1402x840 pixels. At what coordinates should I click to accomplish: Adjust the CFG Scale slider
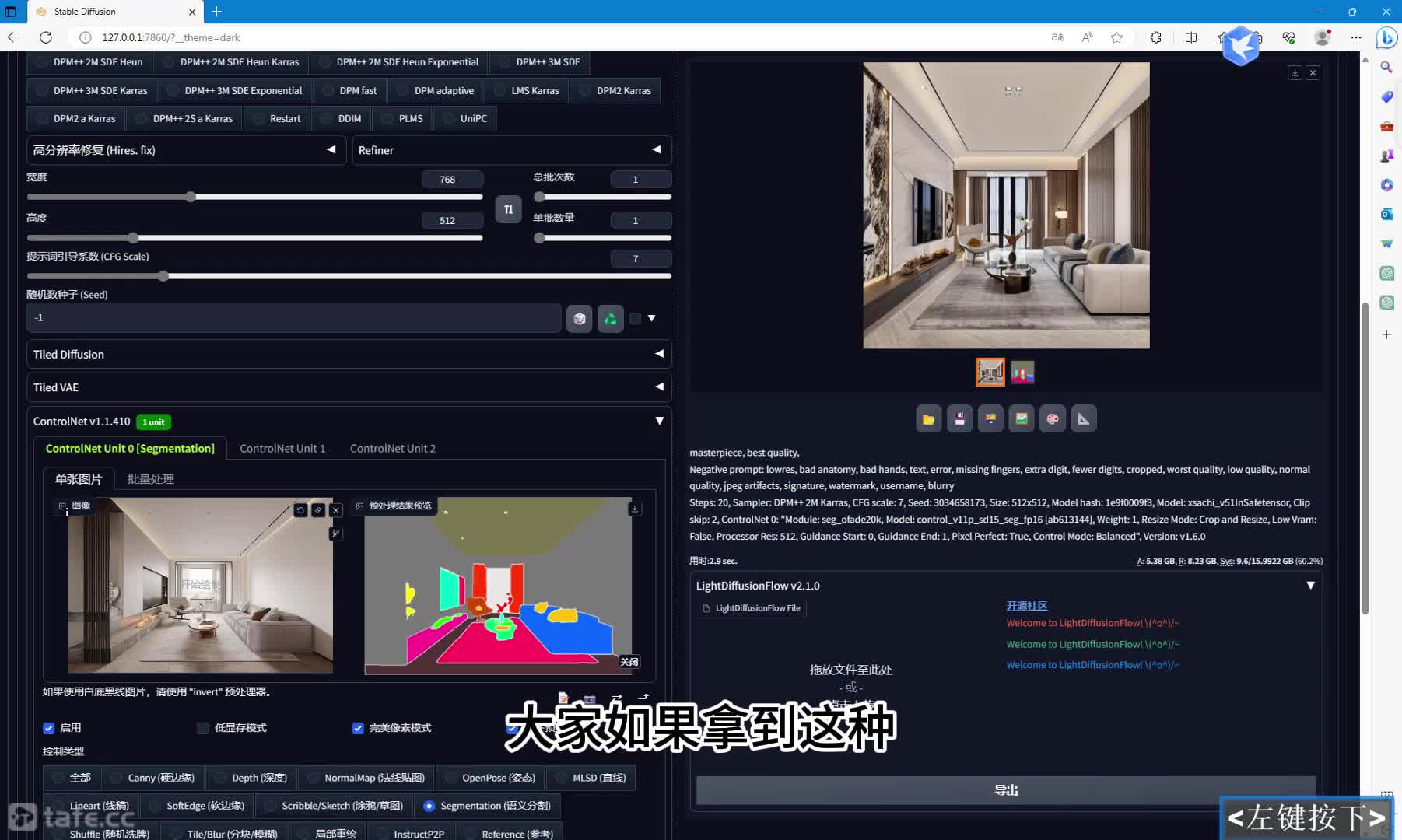pyautogui.click(x=349, y=276)
